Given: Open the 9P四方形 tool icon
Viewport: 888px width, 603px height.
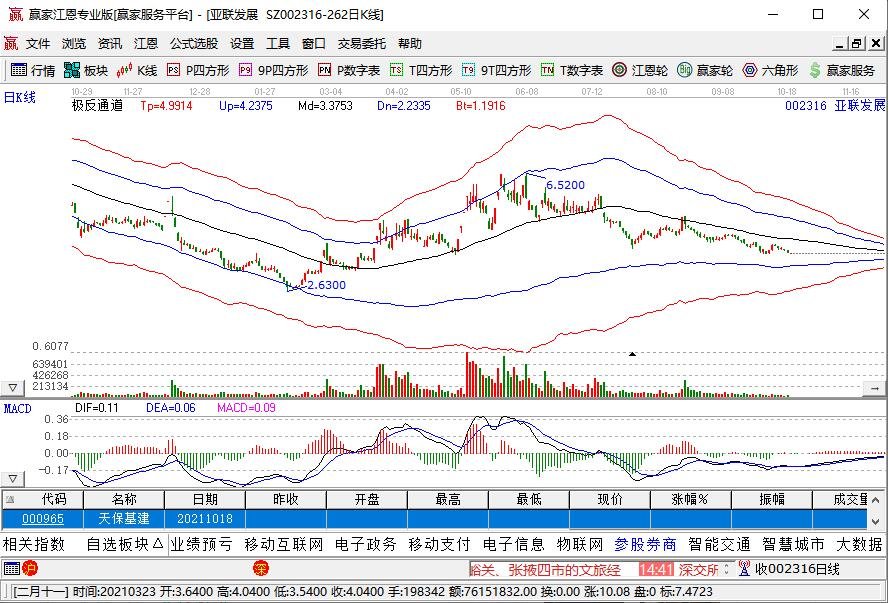Looking at the screenshot, I should coord(245,70).
